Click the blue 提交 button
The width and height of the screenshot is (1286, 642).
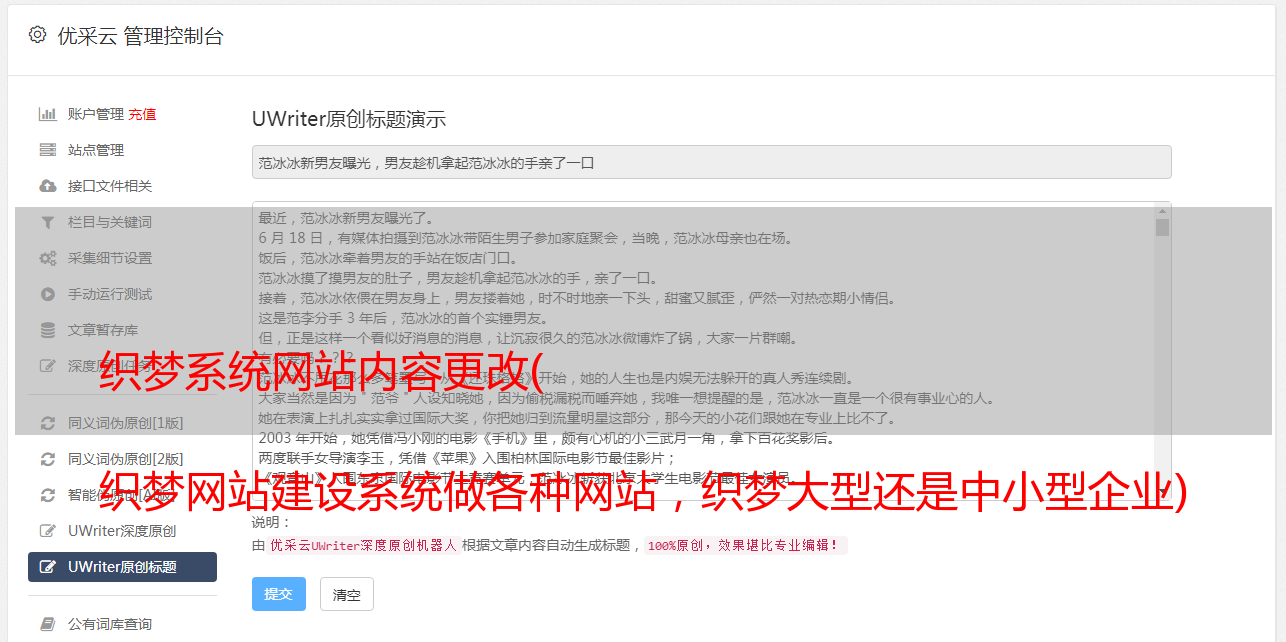pyautogui.click(x=279, y=594)
